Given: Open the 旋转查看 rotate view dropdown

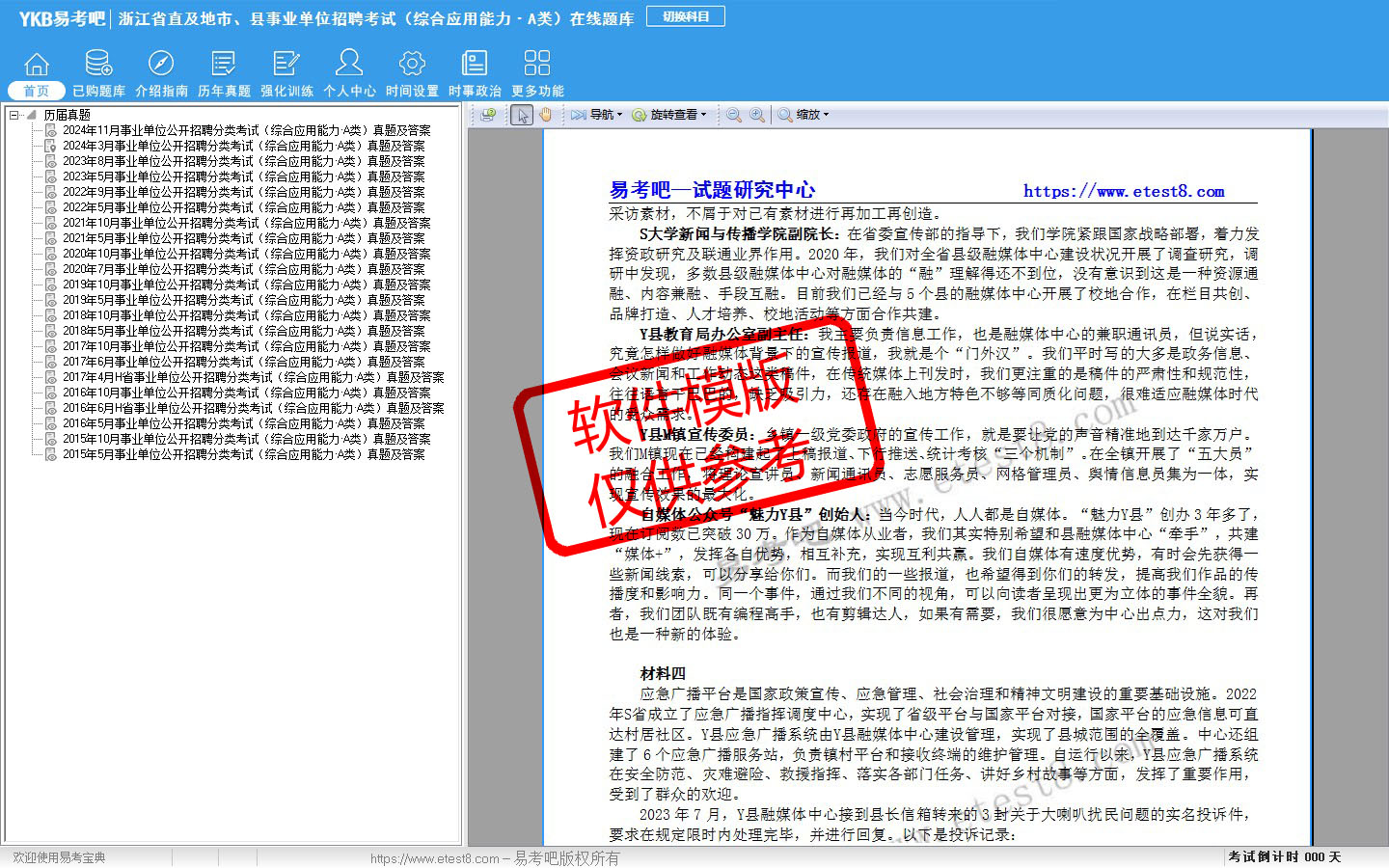Looking at the screenshot, I should pos(669,115).
